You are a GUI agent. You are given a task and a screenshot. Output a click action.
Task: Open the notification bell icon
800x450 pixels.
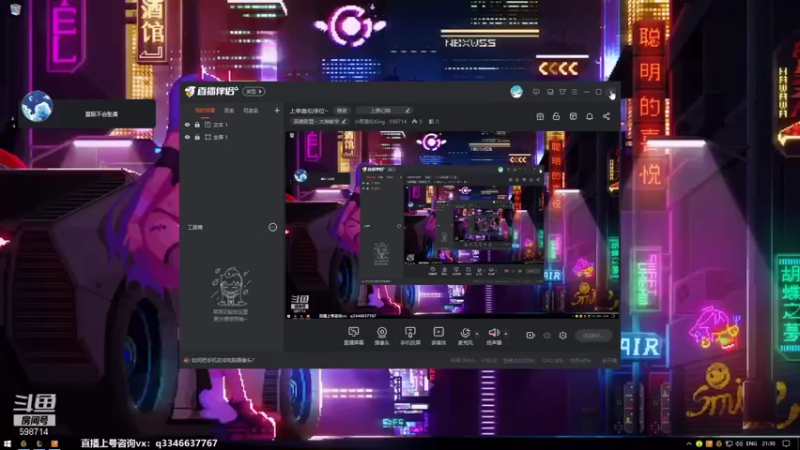[589, 116]
